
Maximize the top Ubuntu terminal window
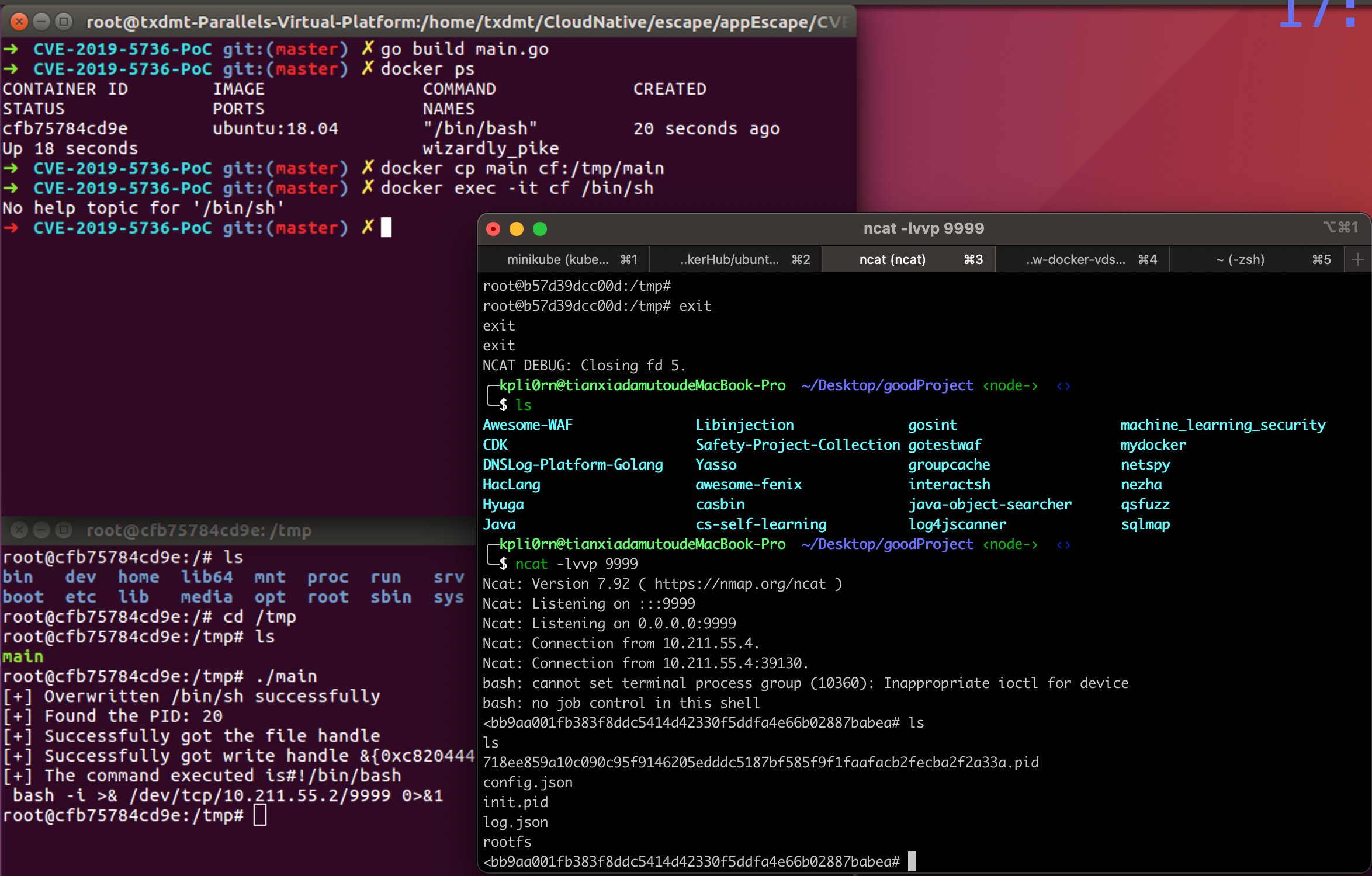coord(63,22)
